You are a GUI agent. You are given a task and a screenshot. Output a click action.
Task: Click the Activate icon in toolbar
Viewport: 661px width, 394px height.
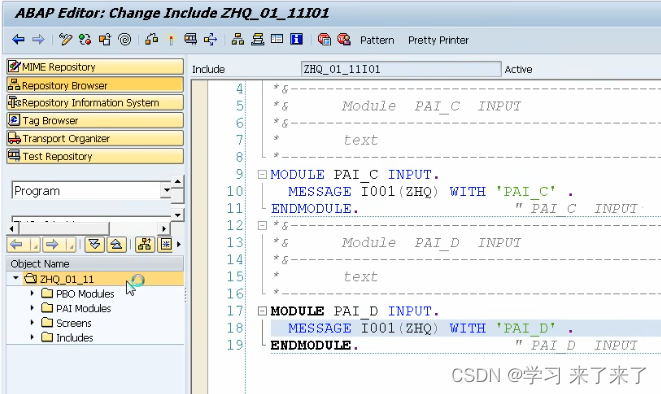point(152,40)
